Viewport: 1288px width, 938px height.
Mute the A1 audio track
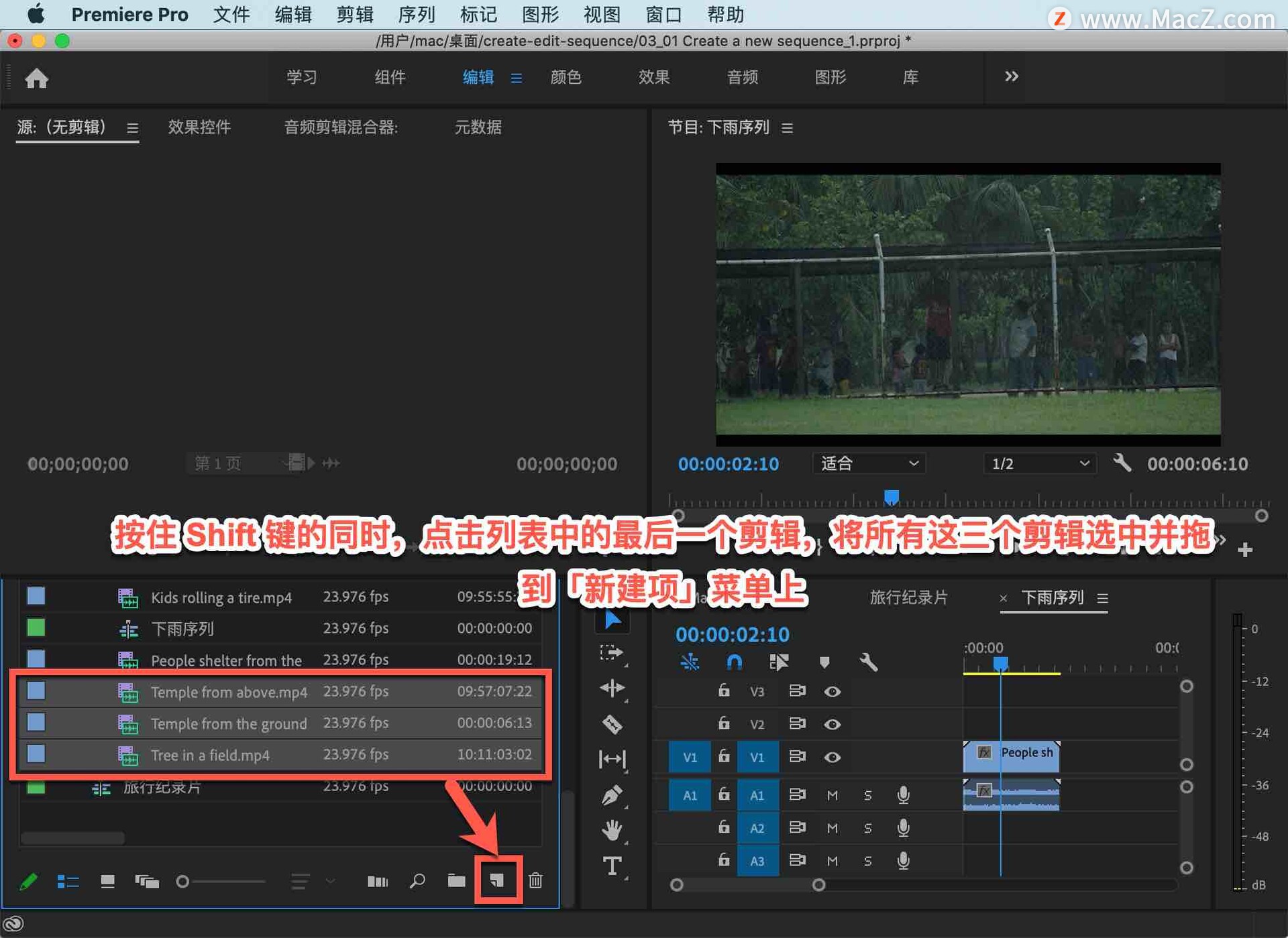(x=832, y=795)
